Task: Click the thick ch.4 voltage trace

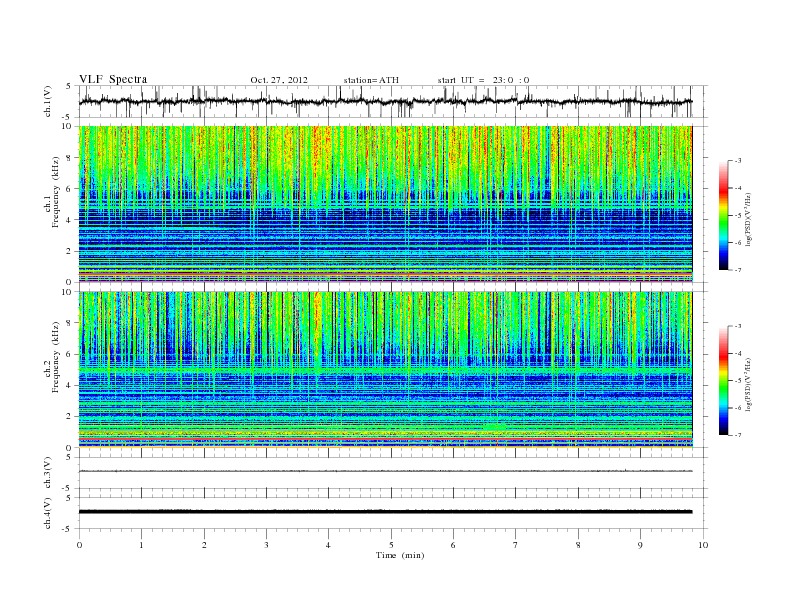Action: (x=385, y=512)
